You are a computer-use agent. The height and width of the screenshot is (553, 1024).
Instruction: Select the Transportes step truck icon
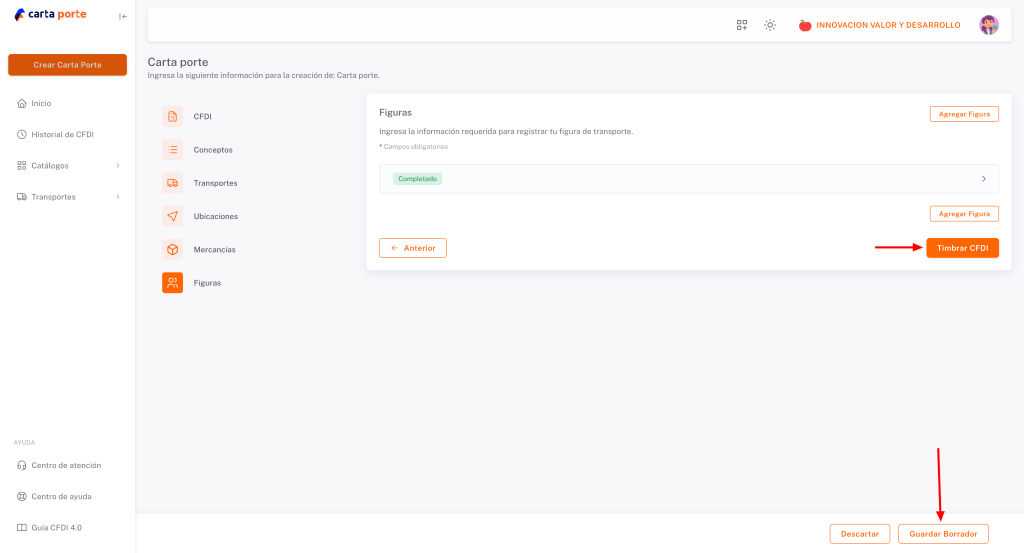pyautogui.click(x=172, y=183)
